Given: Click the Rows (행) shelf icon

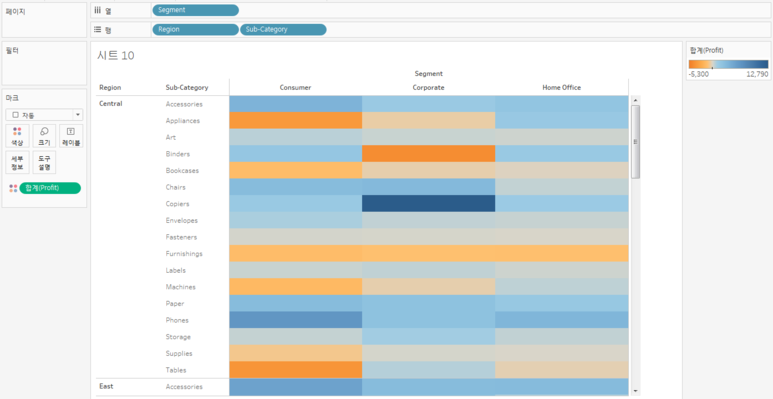Looking at the screenshot, I should point(98,30).
